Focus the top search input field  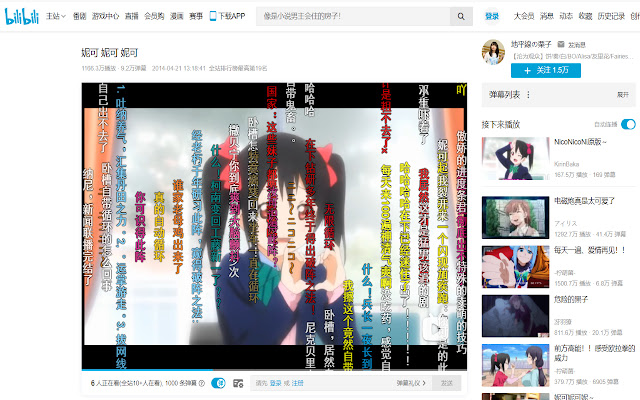353,16
